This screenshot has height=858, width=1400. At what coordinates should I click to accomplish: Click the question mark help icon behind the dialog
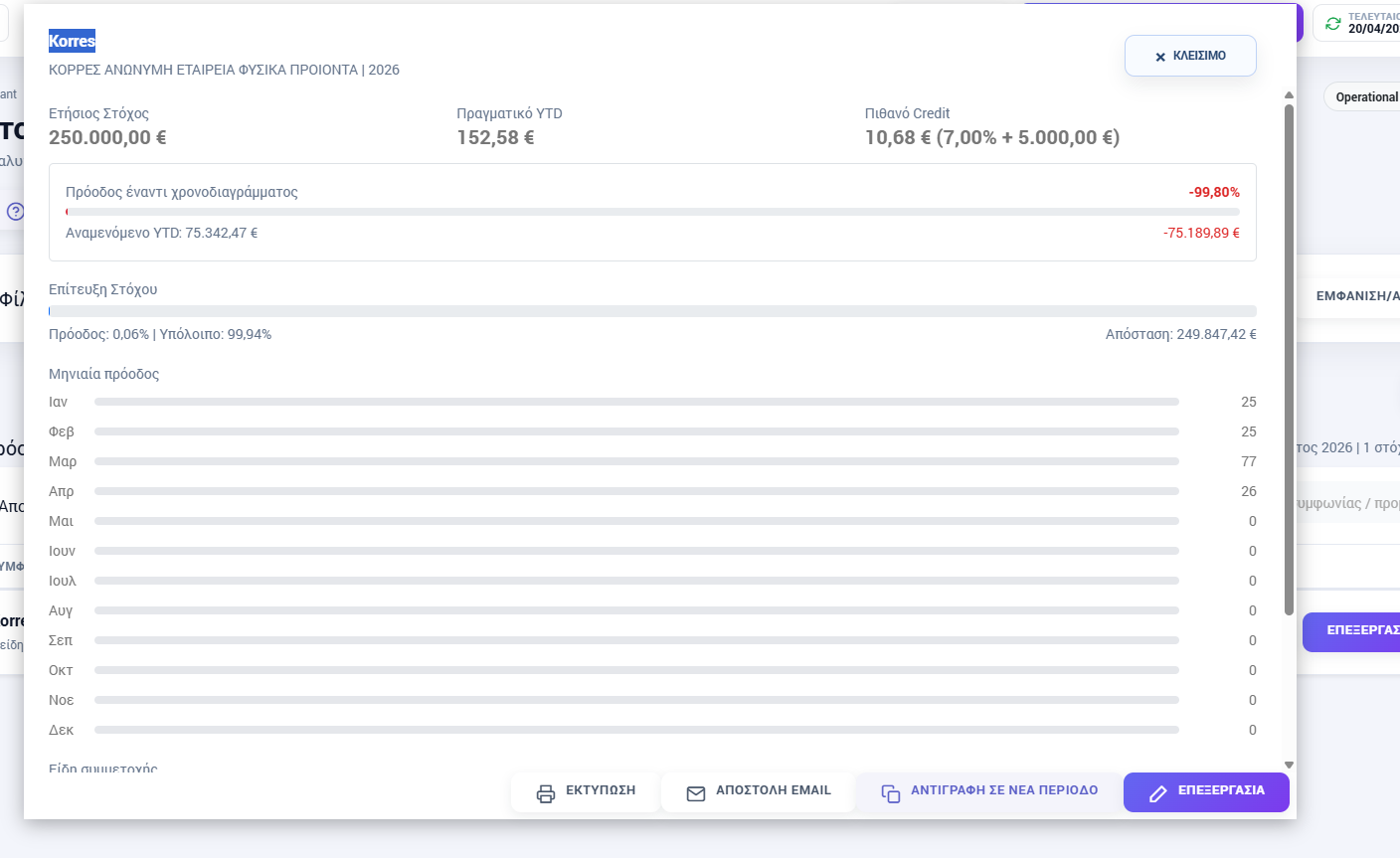15,212
